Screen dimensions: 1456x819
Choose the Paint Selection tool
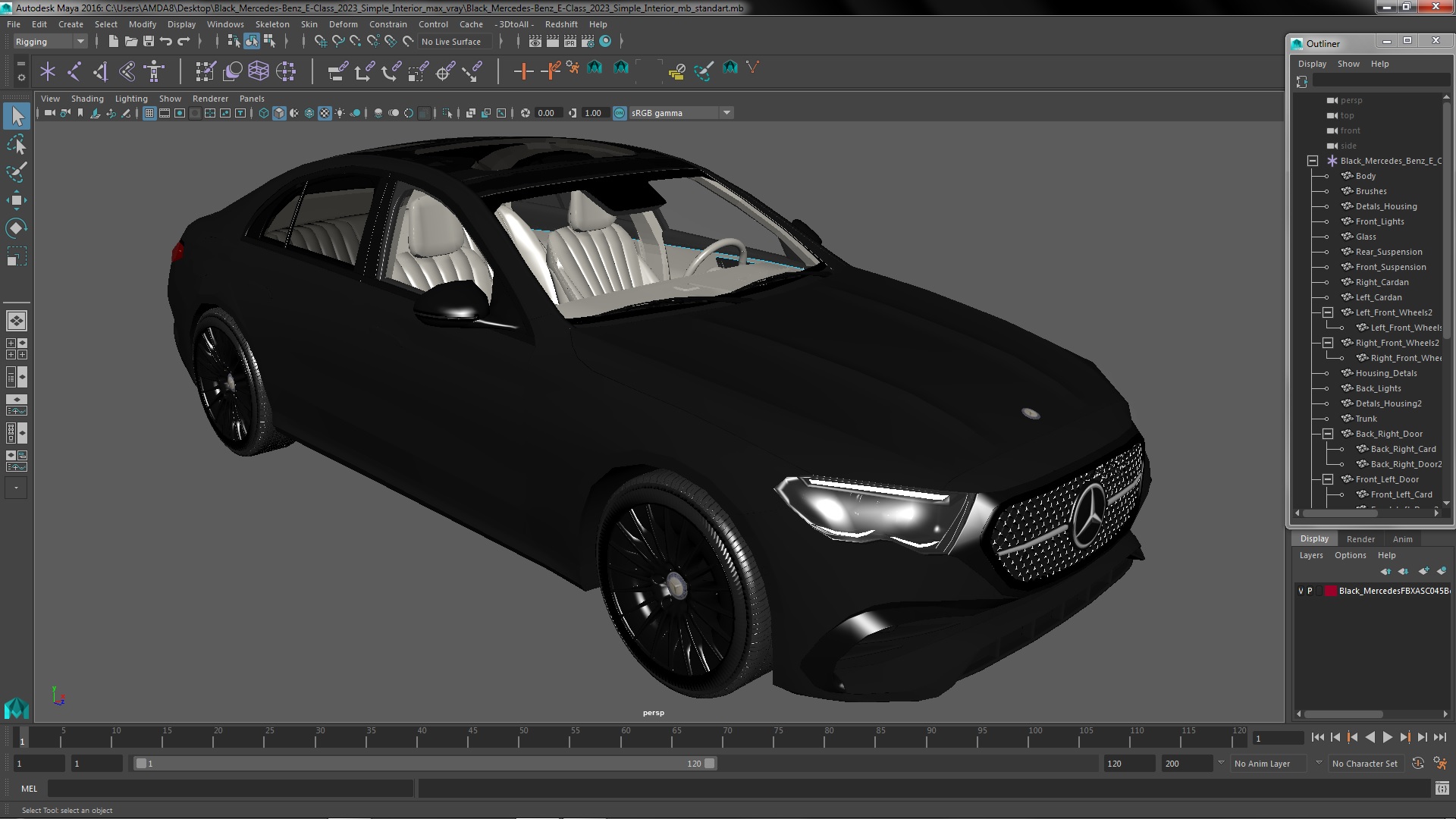click(x=17, y=172)
